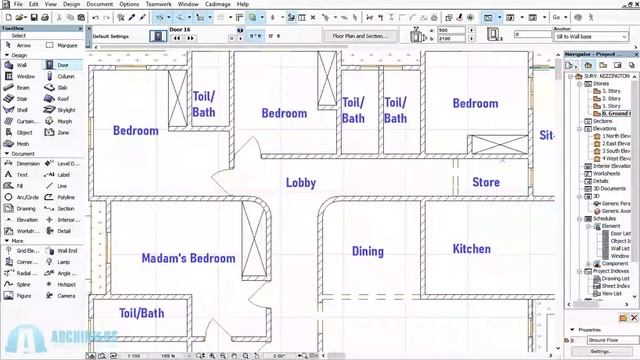Open the Teamwork menu
Image resolution: width=640 pixels, height=360 pixels.
(x=158, y=4)
